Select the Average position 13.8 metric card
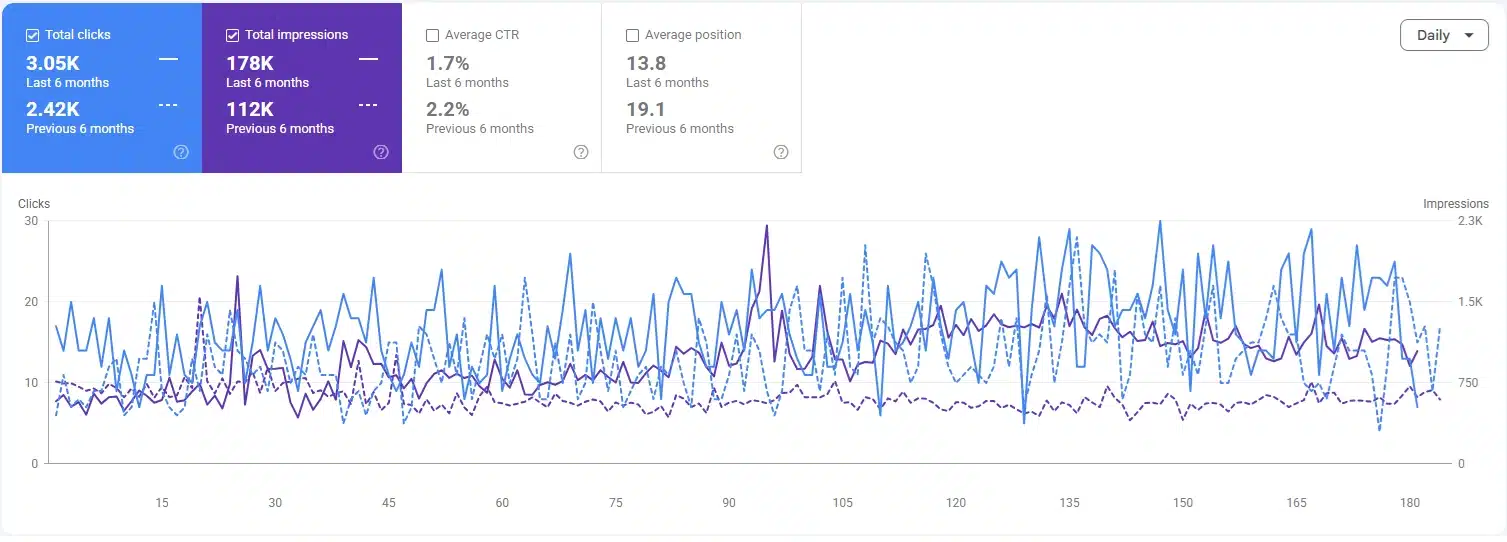Viewport: 1507px width, 542px height. [x=701, y=88]
